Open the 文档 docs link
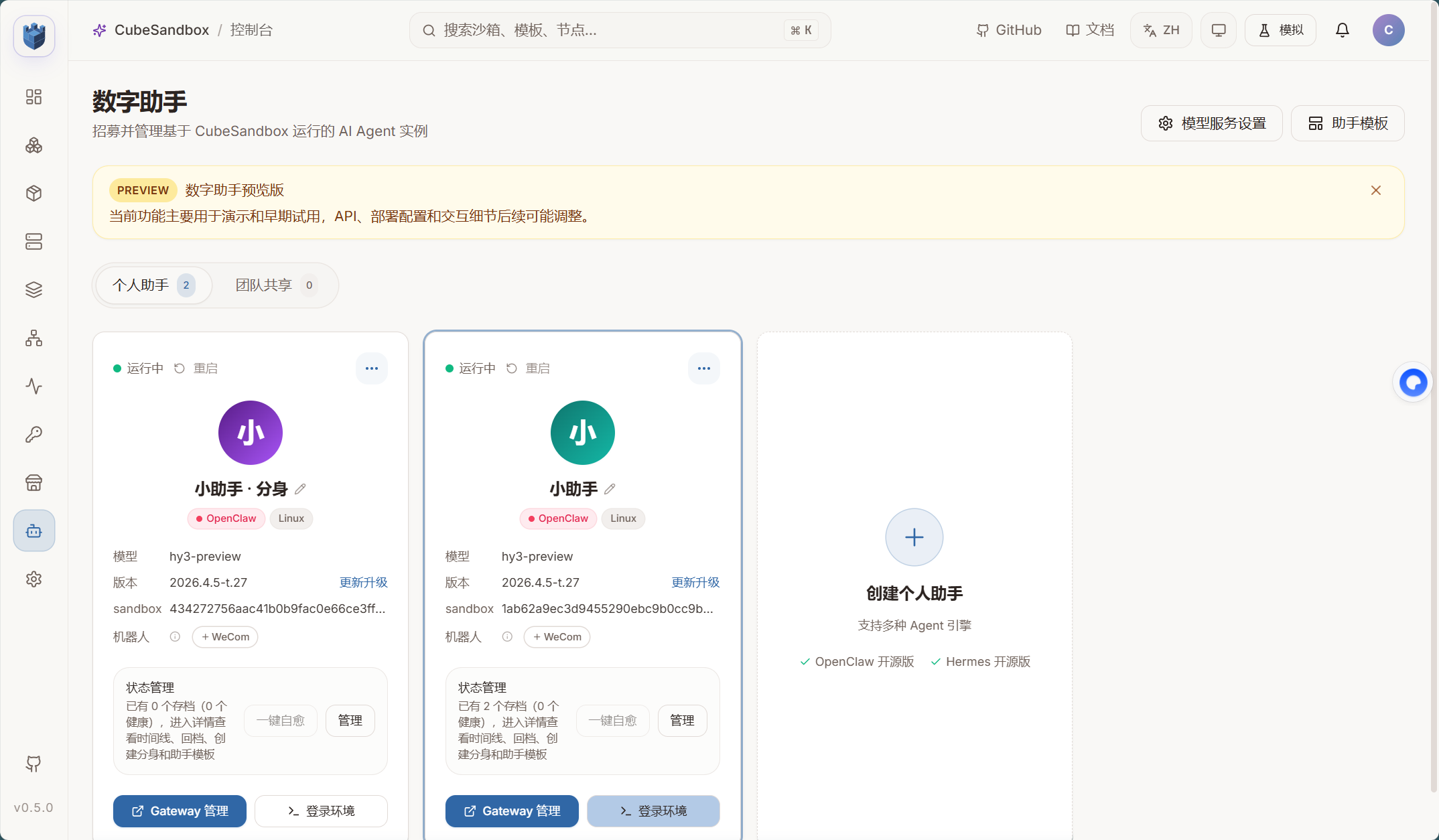Screen dimensions: 1439x840 (1090, 30)
